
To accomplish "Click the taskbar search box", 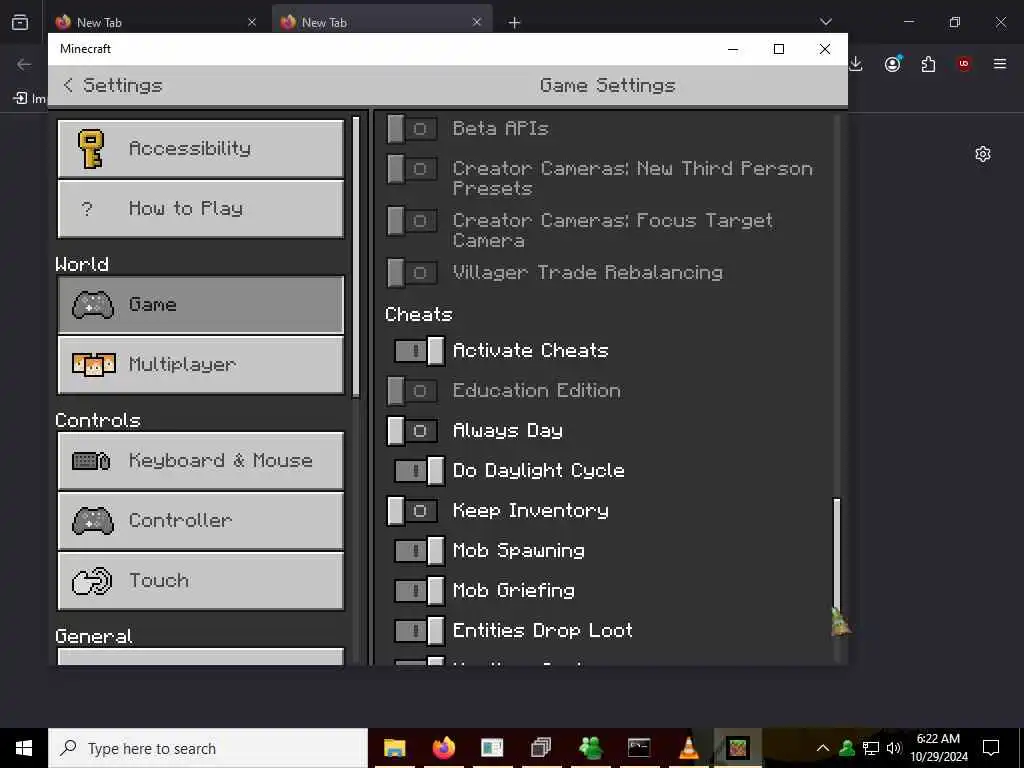I will (208, 748).
